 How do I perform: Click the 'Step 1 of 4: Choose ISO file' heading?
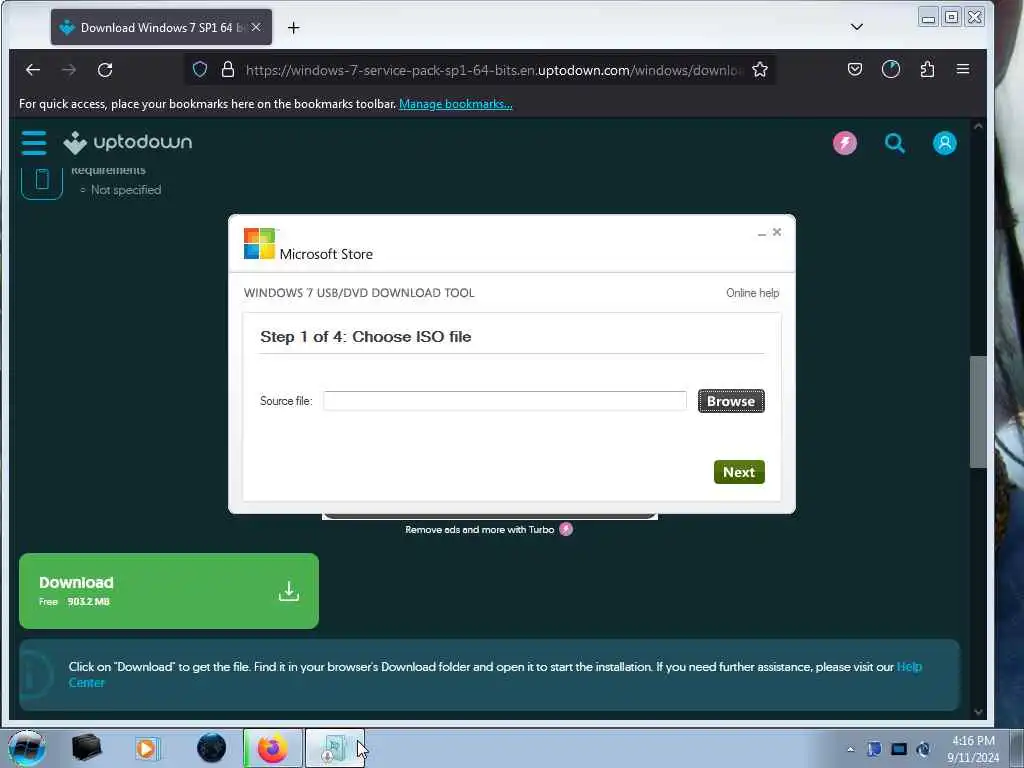(x=366, y=337)
